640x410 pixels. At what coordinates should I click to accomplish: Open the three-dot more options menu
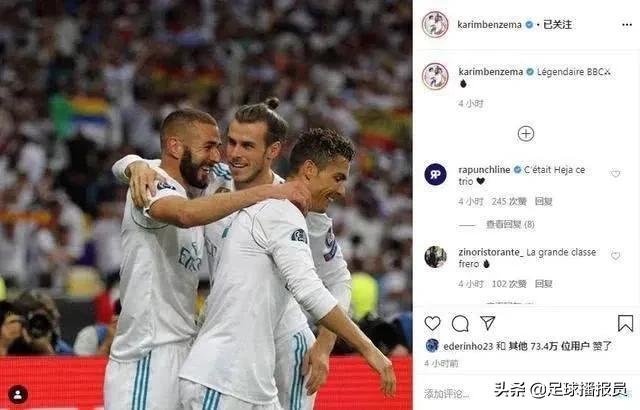[x=627, y=25]
